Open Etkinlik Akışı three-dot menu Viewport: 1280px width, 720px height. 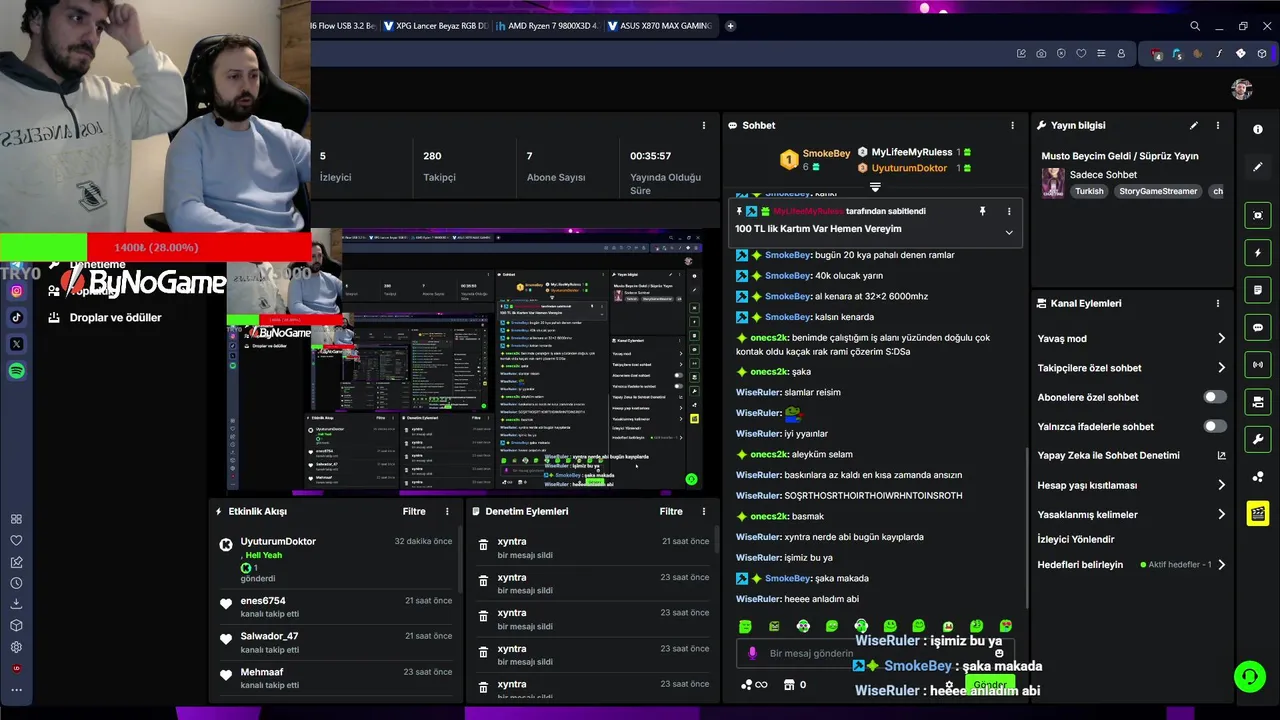pyautogui.click(x=447, y=511)
